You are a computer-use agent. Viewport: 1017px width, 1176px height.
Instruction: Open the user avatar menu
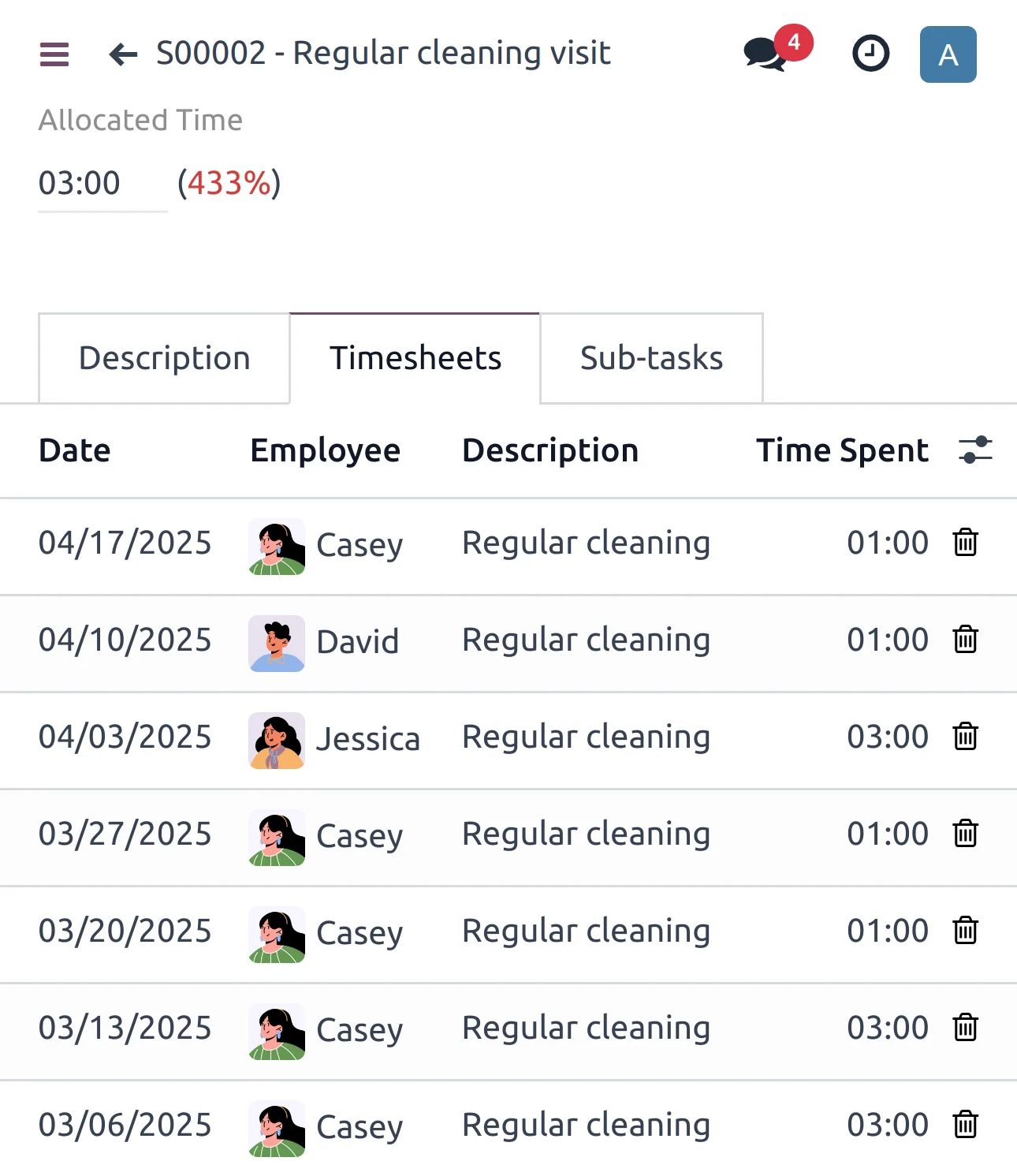[x=948, y=54]
